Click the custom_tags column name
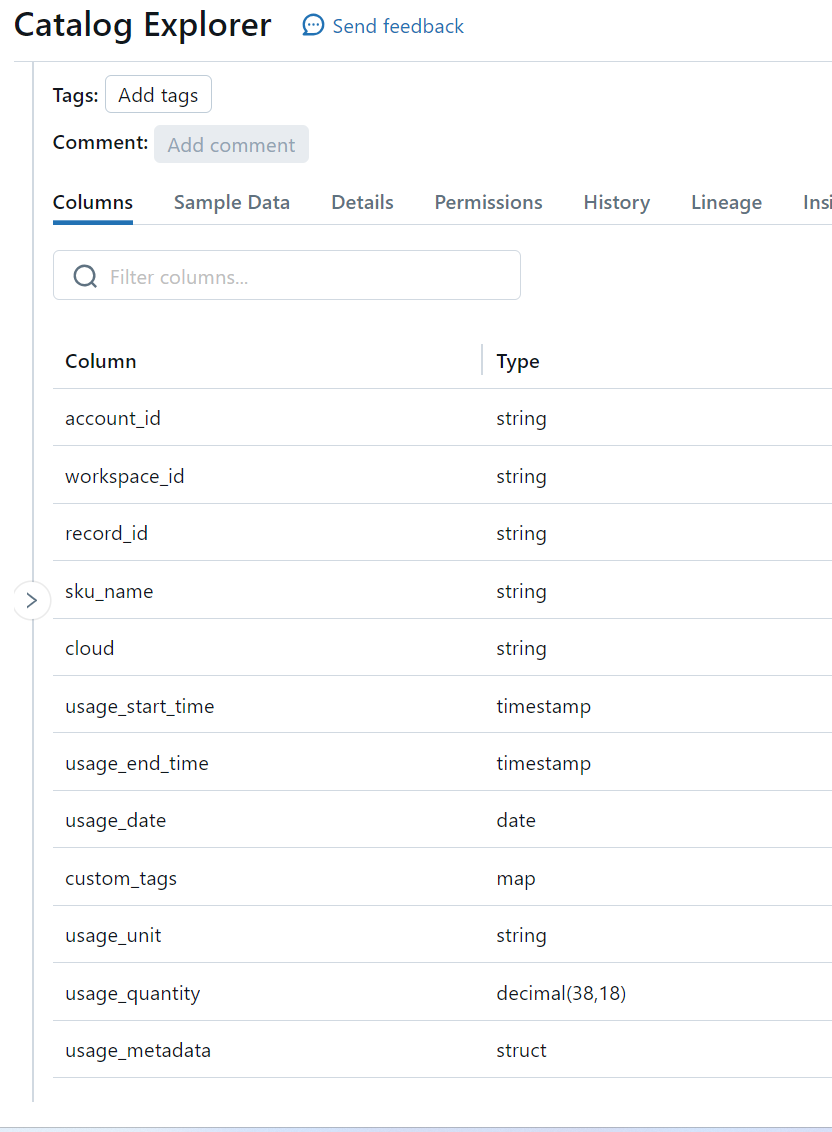This screenshot has height=1132, width=832. (121, 879)
